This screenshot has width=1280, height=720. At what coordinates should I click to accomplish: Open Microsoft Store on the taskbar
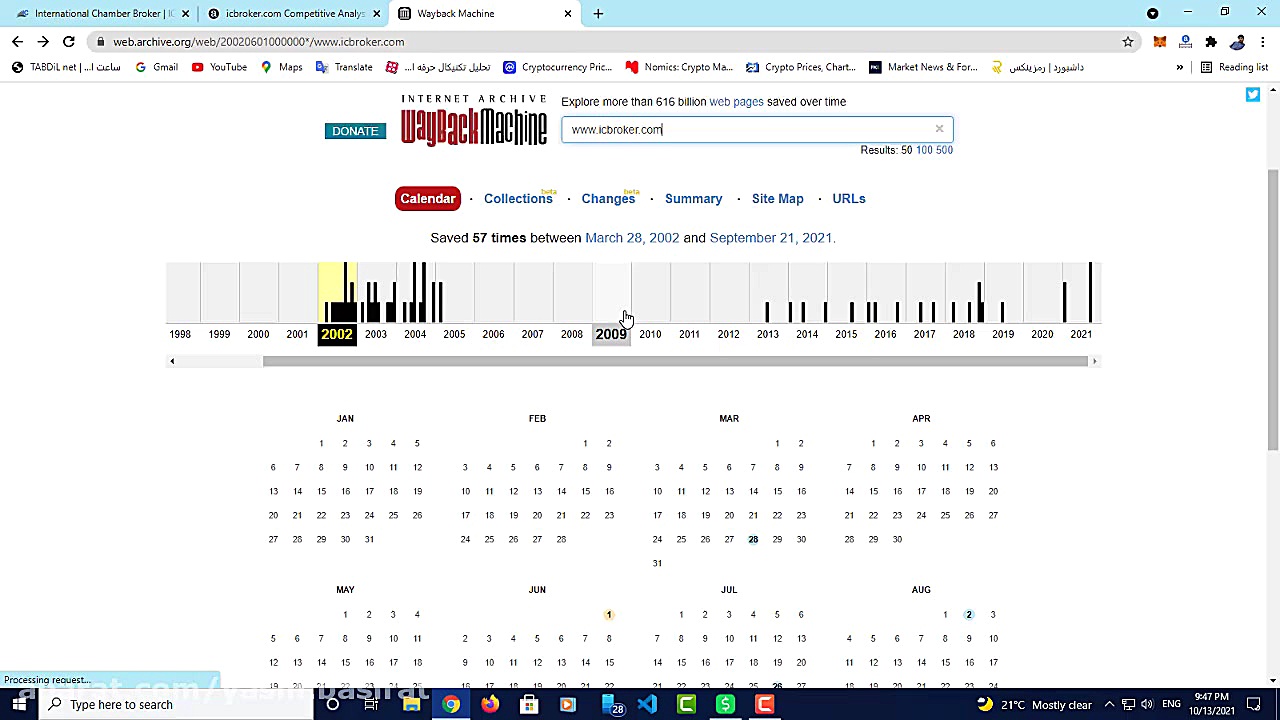click(x=529, y=704)
